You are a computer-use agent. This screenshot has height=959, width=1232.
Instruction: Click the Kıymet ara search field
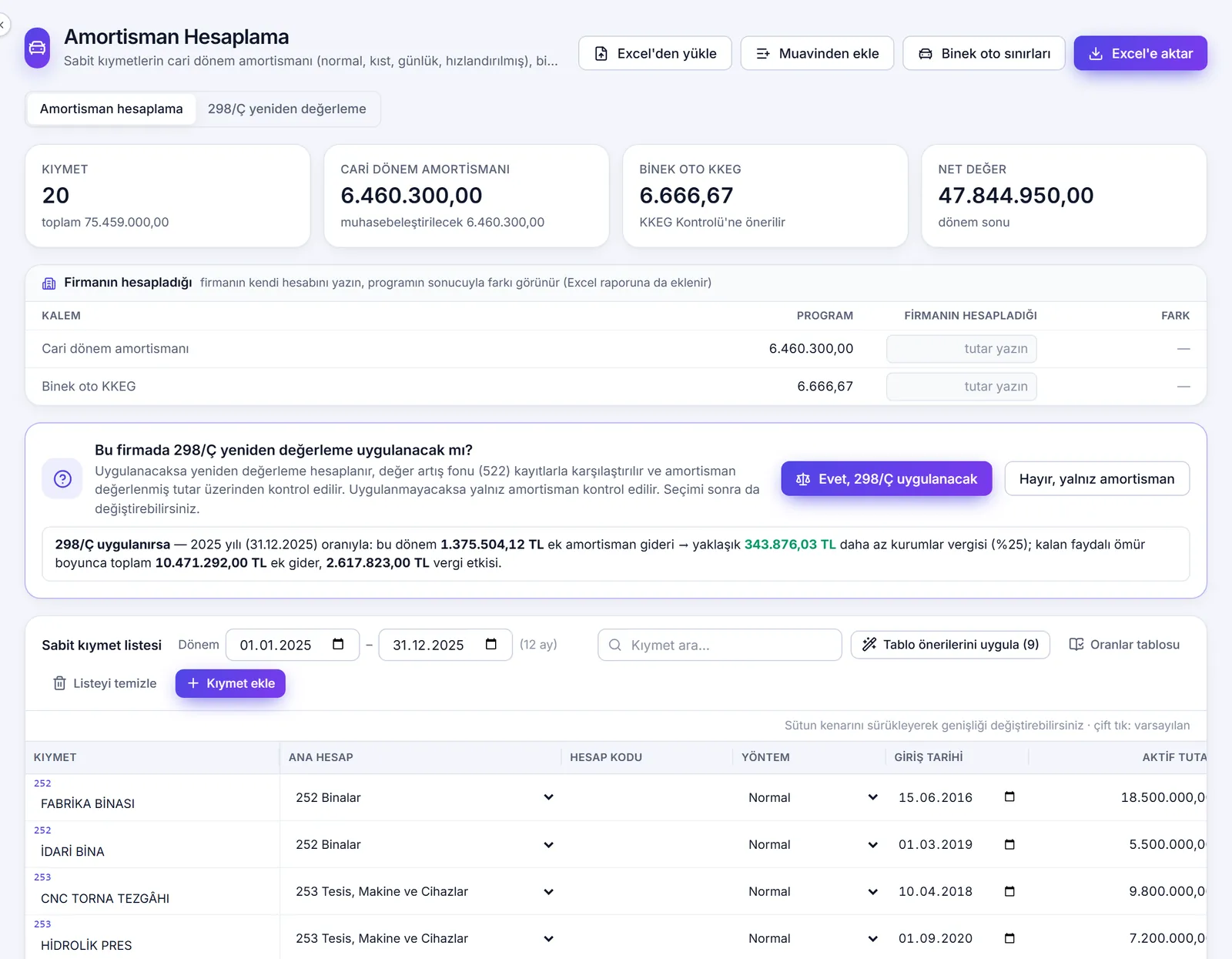(x=720, y=645)
